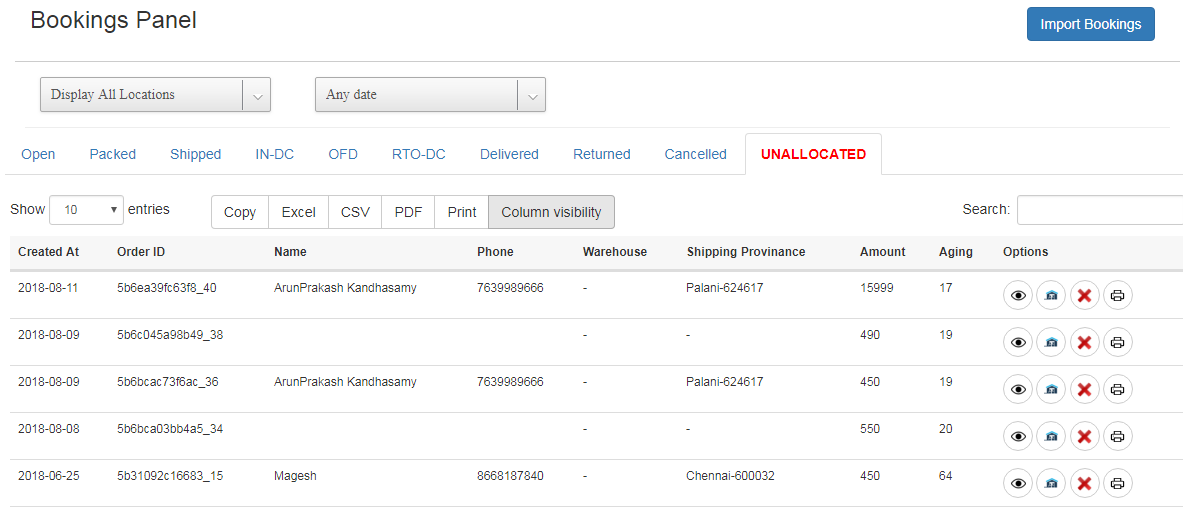Screen dimensions: 1183x508
Task: Sort table by Aging column header
Action: (x=955, y=252)
